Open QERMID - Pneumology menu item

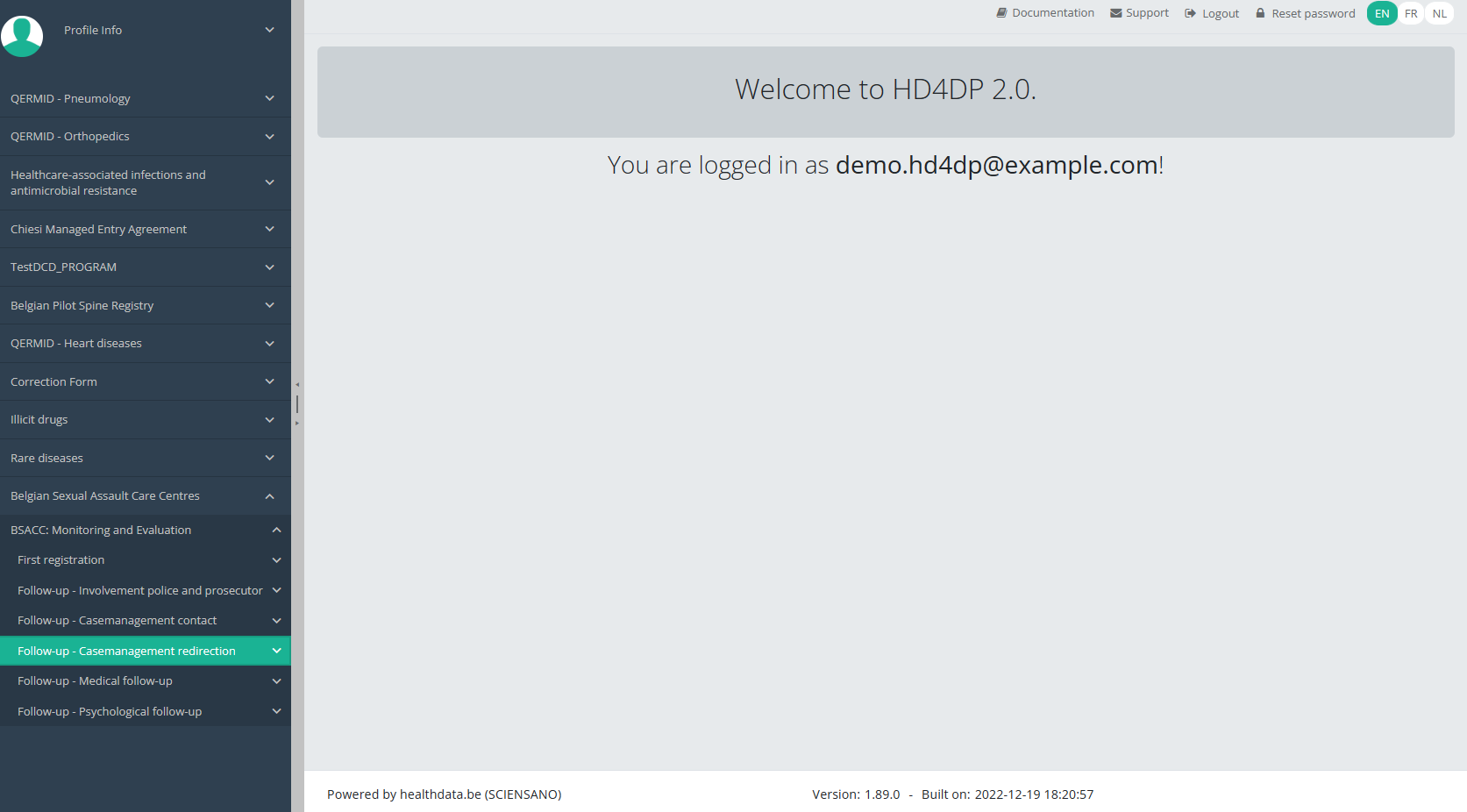(x=70, y=98)
